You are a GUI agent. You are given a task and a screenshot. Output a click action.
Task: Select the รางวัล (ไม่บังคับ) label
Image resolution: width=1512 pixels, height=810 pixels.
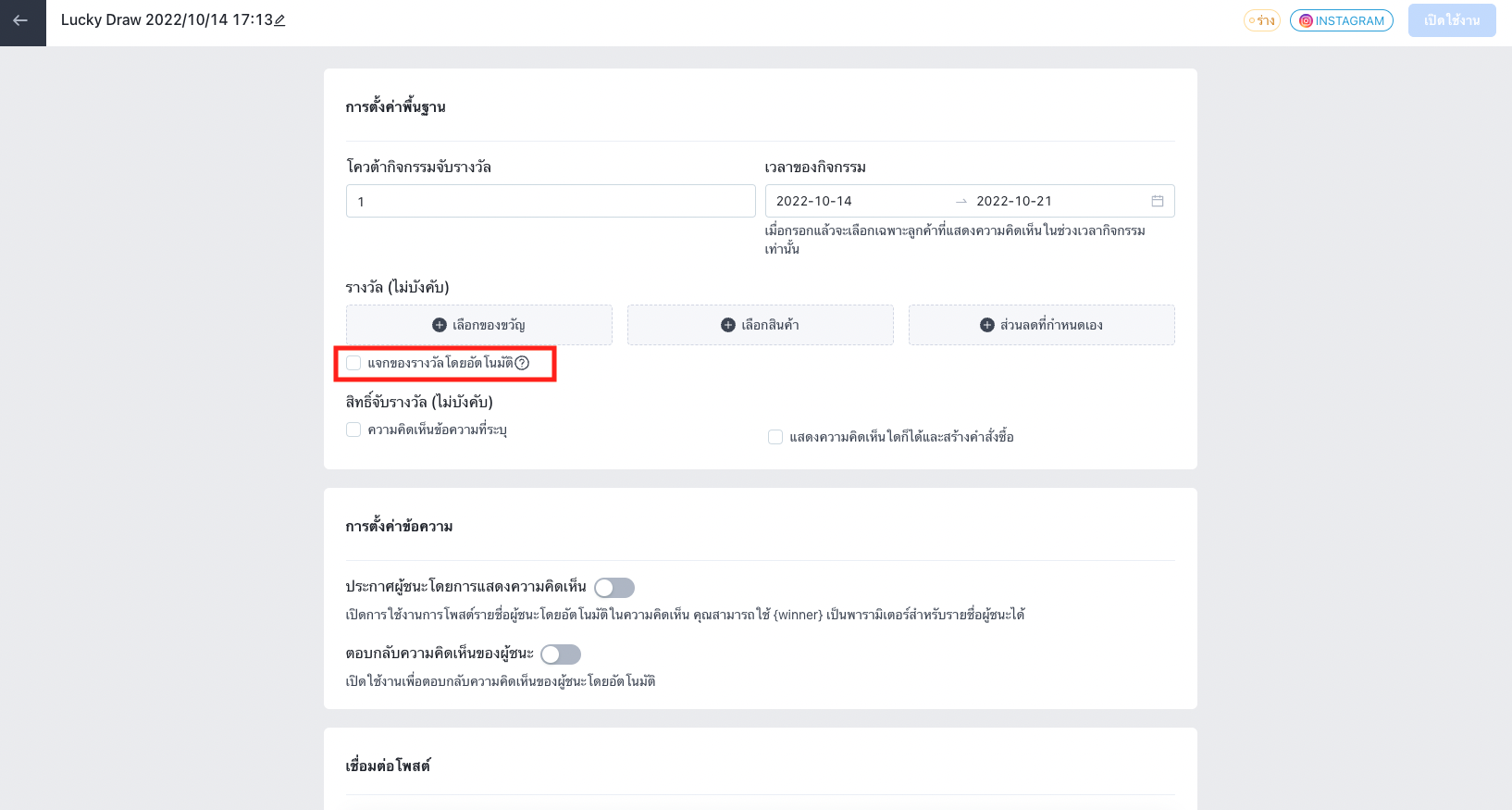tap(398, 287)
